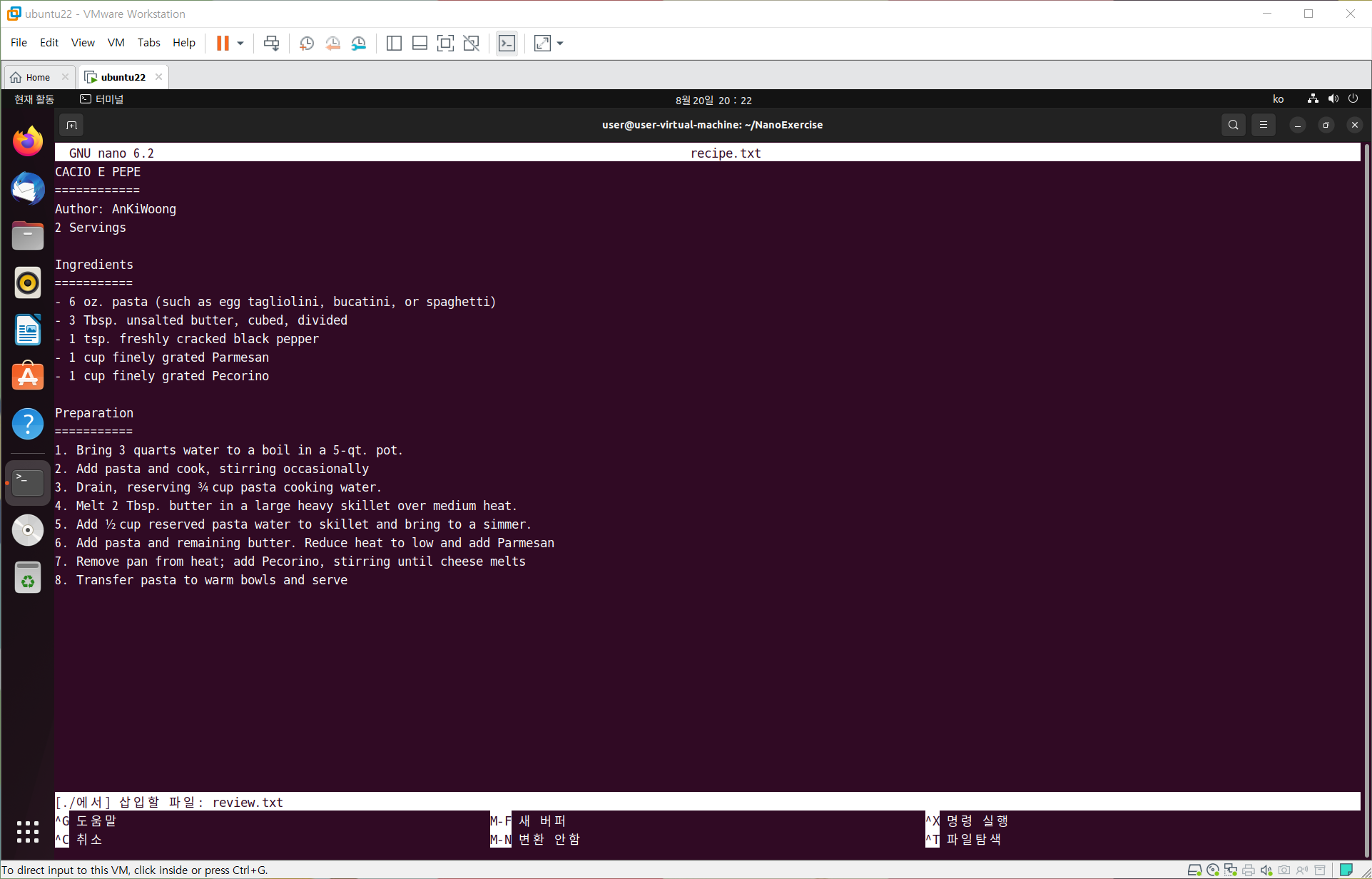The image size is (1372, 879).
Task: Toggle the library sidebar panel icon
Action: tap(394, 44)
